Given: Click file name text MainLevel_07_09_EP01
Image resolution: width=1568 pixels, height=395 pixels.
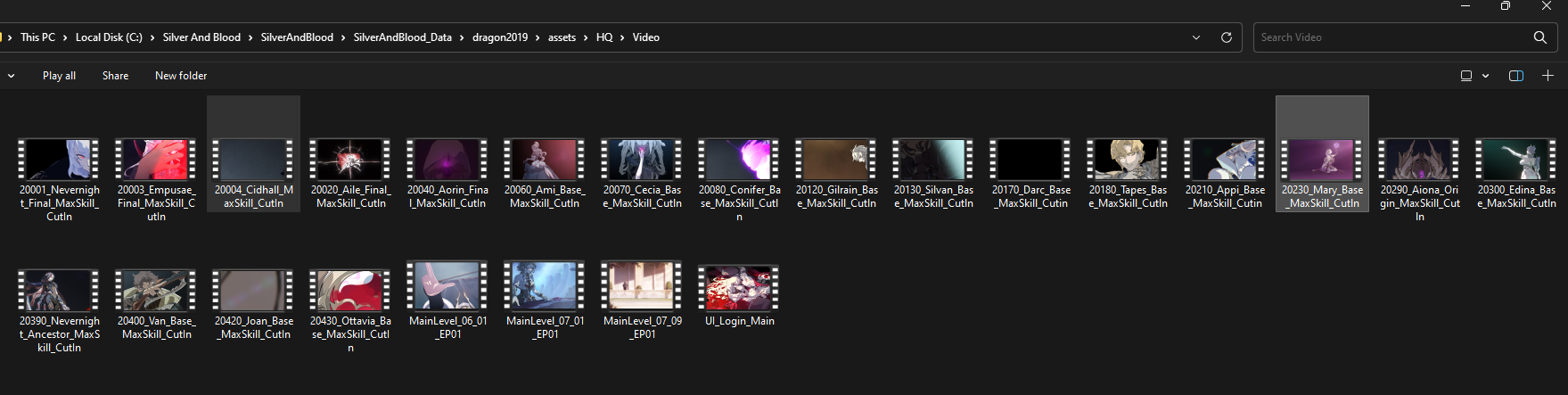Looking at the screenshot, I should pos(642,327).
